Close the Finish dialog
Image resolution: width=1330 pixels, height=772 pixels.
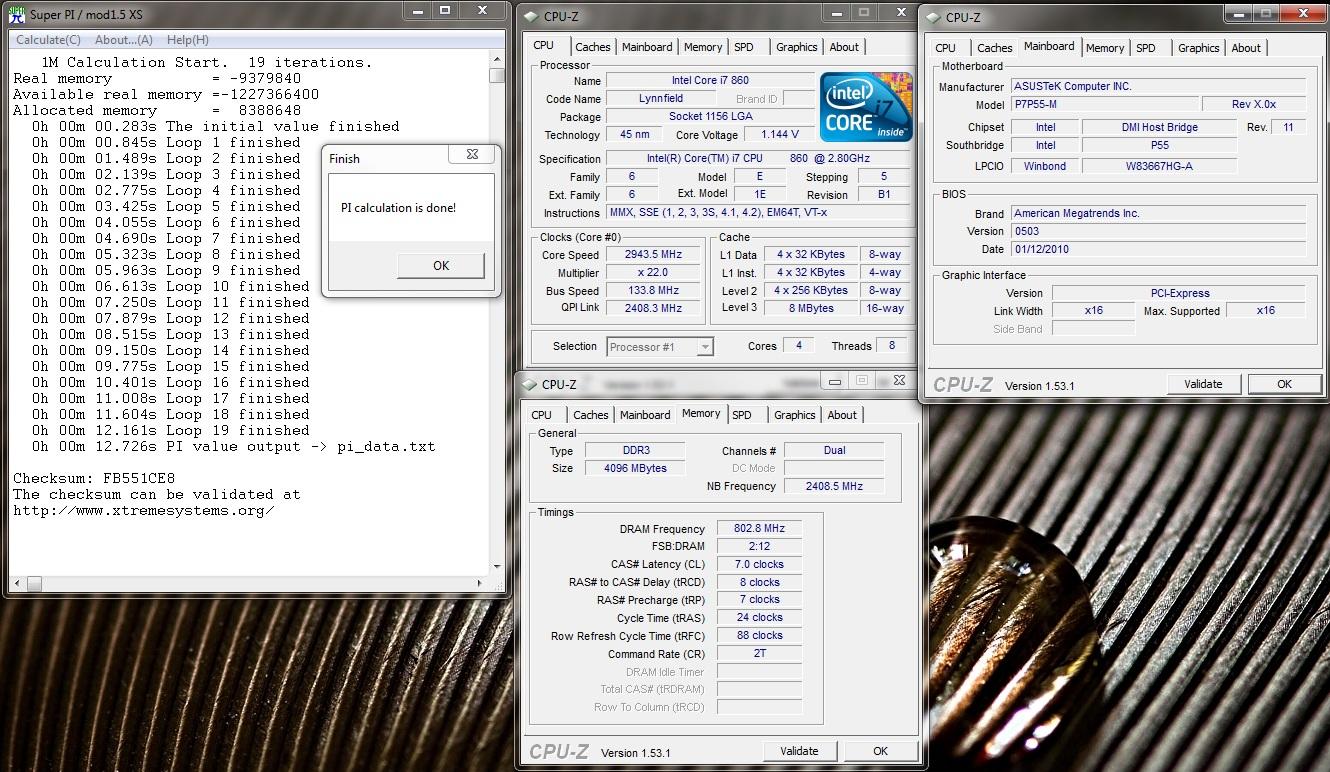pyautogui.click(x=471, y=154)
